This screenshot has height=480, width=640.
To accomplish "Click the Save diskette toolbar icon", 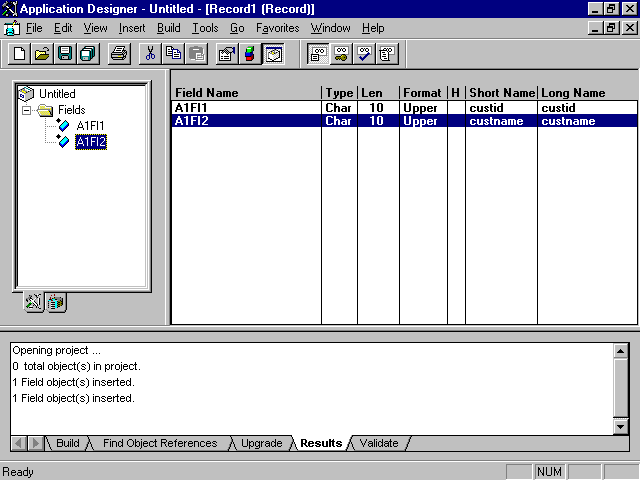I will coord(65,54).
